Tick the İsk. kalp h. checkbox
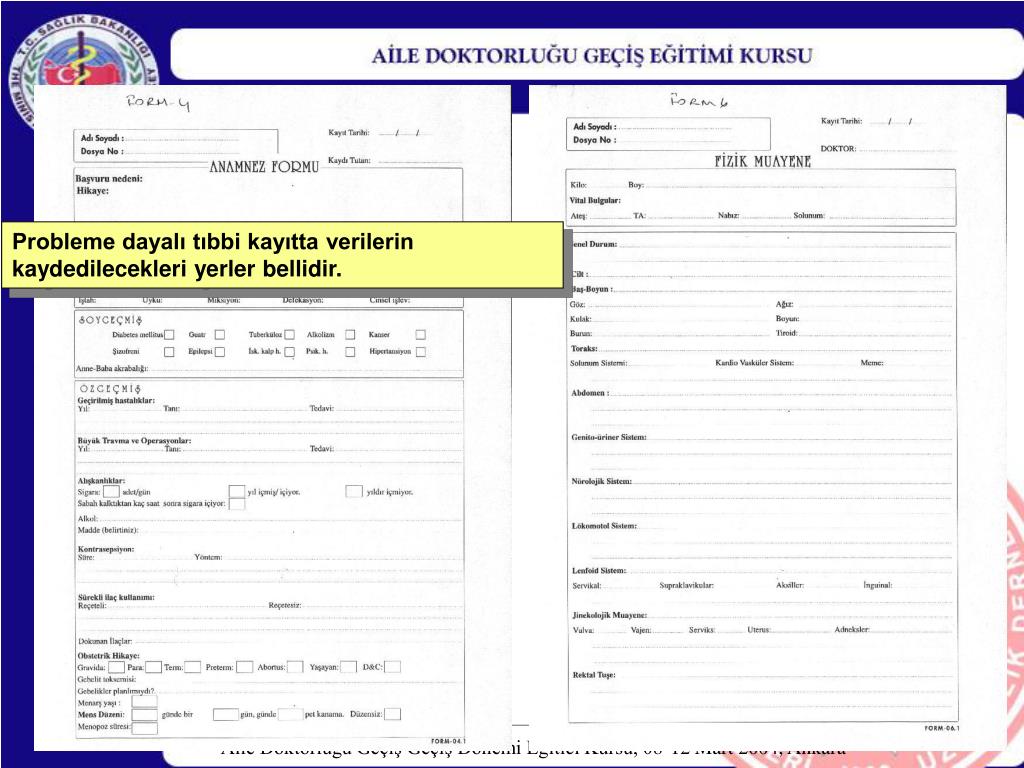The width and height of the screenshot is (1024, 768). point(290,352)
